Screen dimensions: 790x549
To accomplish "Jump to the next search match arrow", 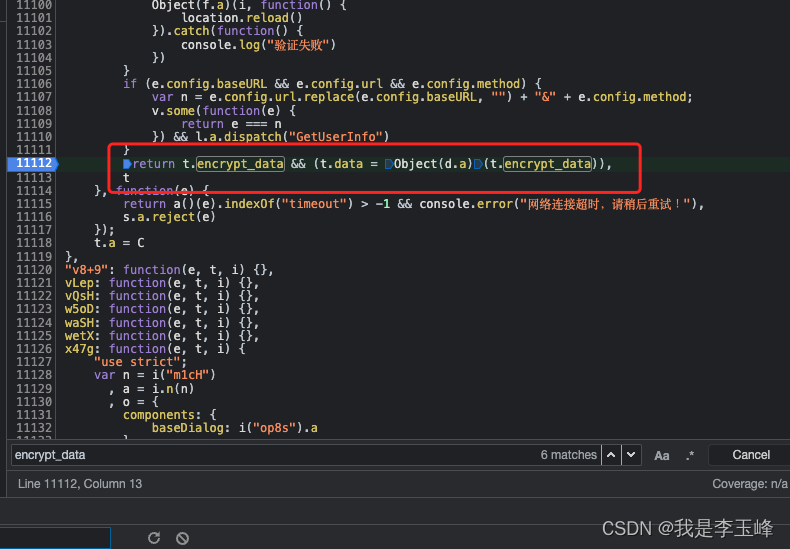I will (630, 455).
